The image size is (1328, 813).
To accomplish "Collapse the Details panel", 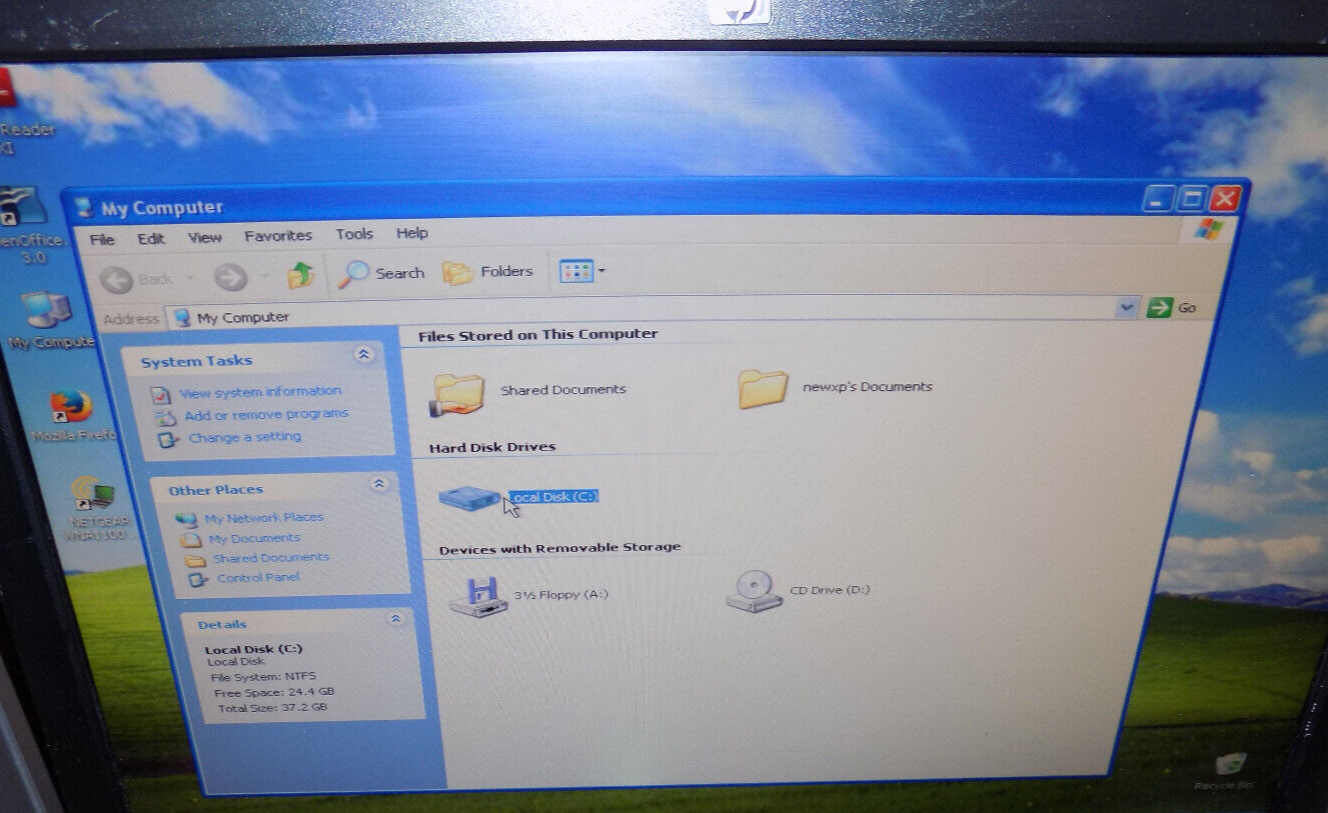I will point(395,619).
